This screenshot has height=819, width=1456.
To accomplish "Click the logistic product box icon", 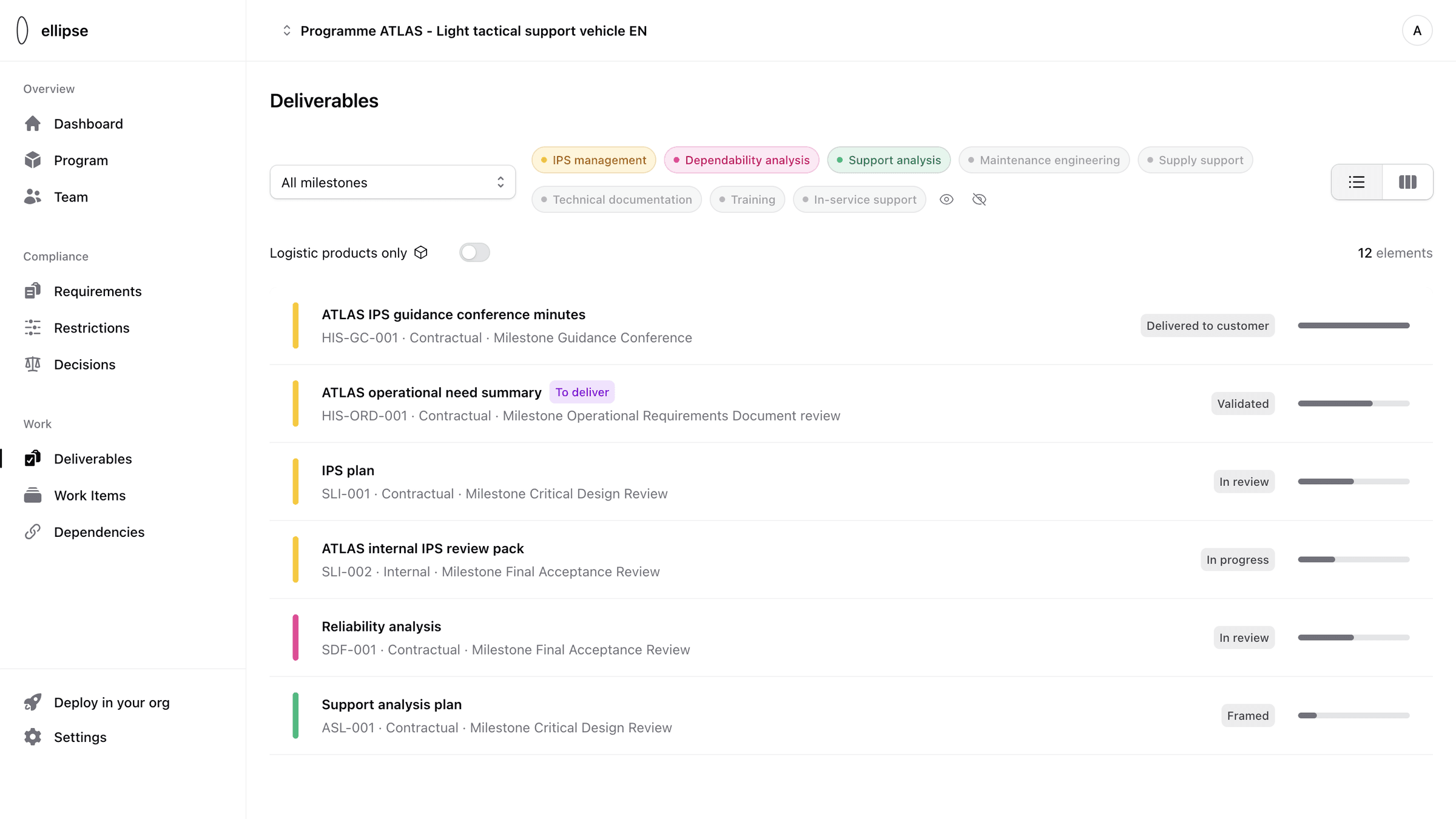I will click(421, 252).
